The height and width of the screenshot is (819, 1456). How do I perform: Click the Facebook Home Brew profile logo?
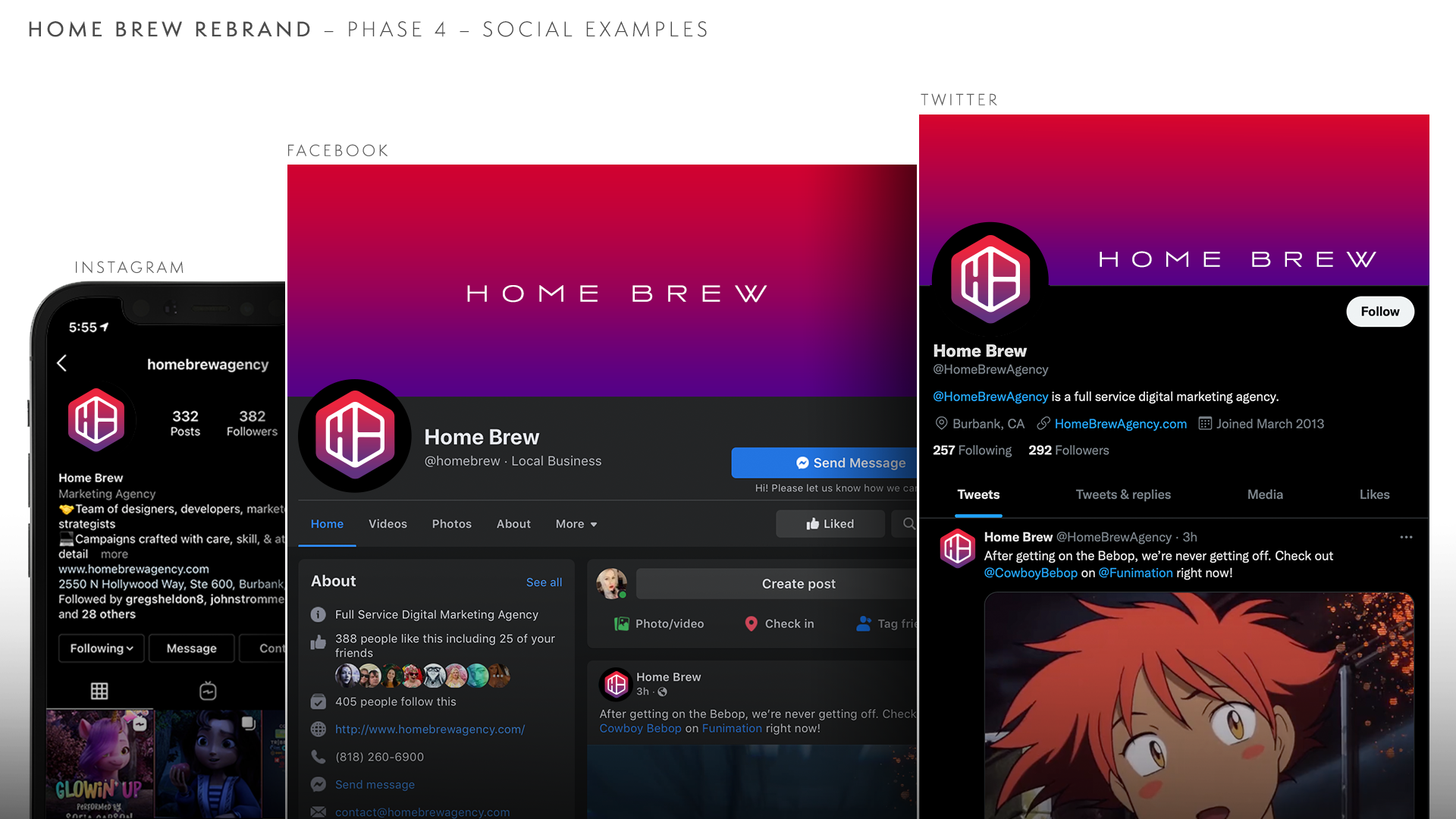pyautogui.click(x=355, y=435)
